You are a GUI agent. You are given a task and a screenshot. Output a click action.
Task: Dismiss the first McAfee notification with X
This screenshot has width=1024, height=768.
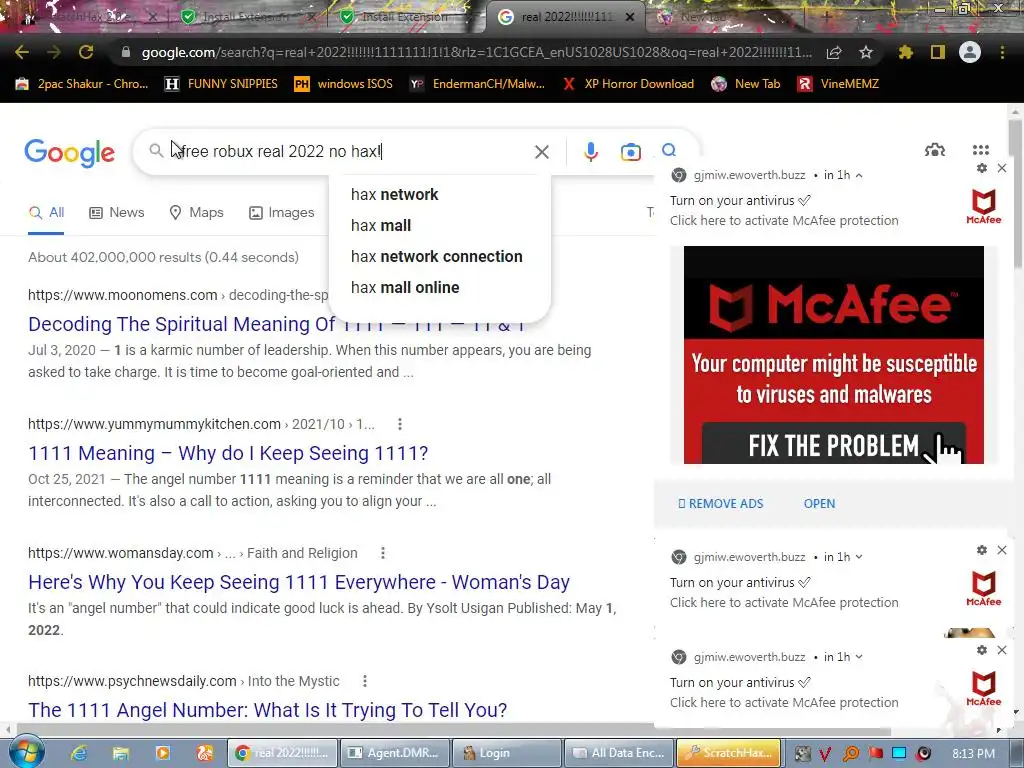1002,168
